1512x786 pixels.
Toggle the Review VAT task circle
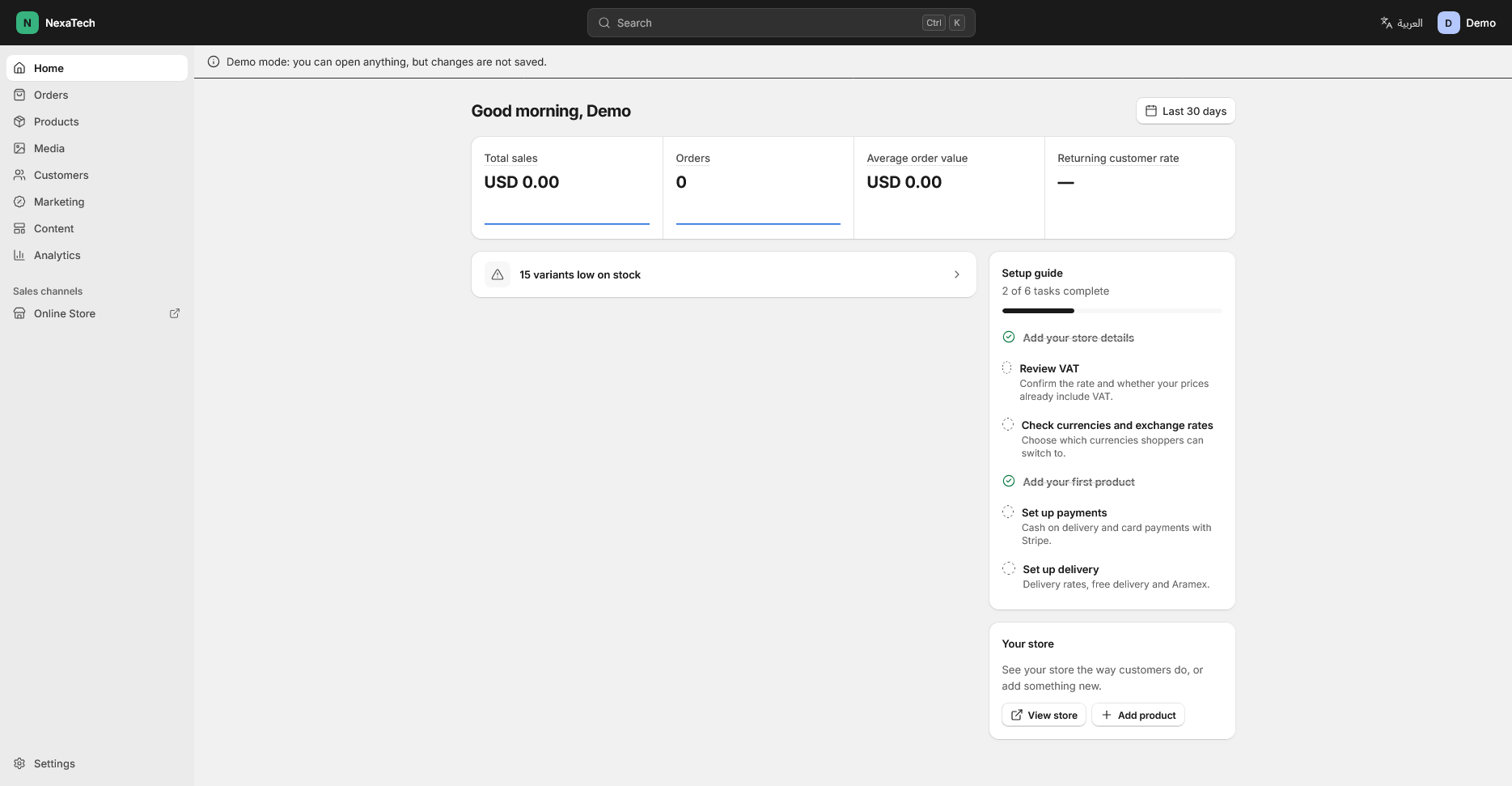[x=1007, y=368]
